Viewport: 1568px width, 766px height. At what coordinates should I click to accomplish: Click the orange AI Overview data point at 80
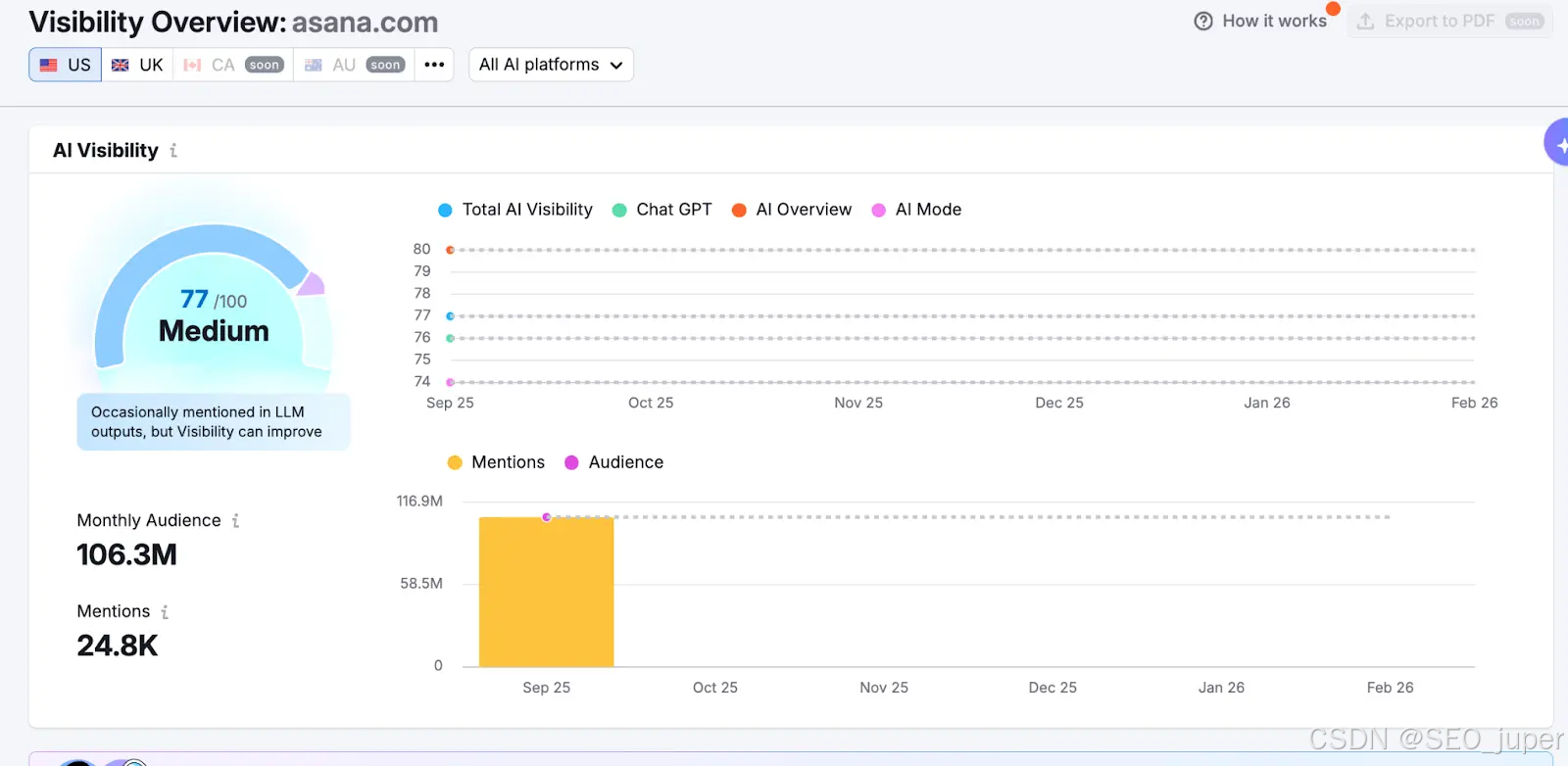tap(450, 250)
